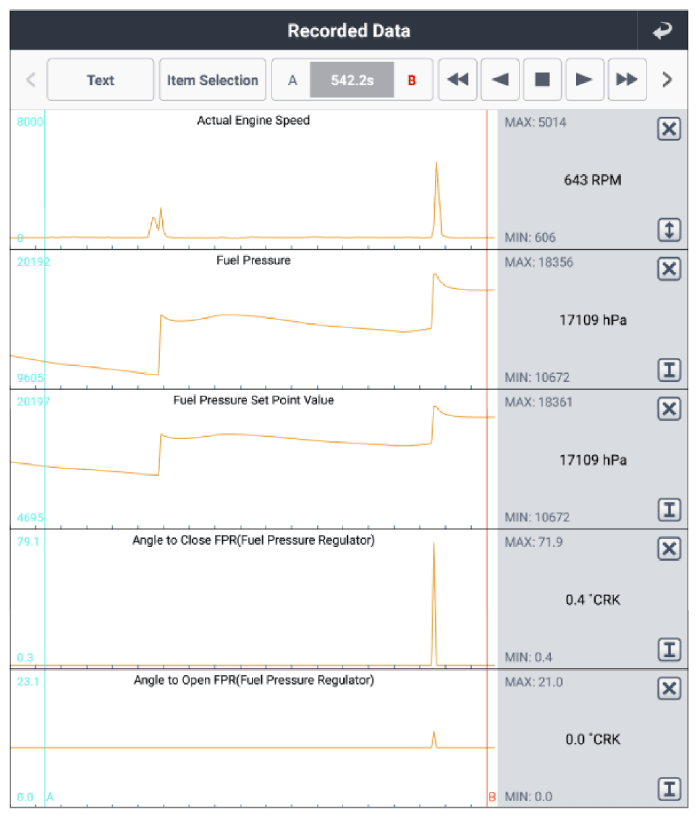
Task: Select cursor A marker button
Action: pos(292,80)
